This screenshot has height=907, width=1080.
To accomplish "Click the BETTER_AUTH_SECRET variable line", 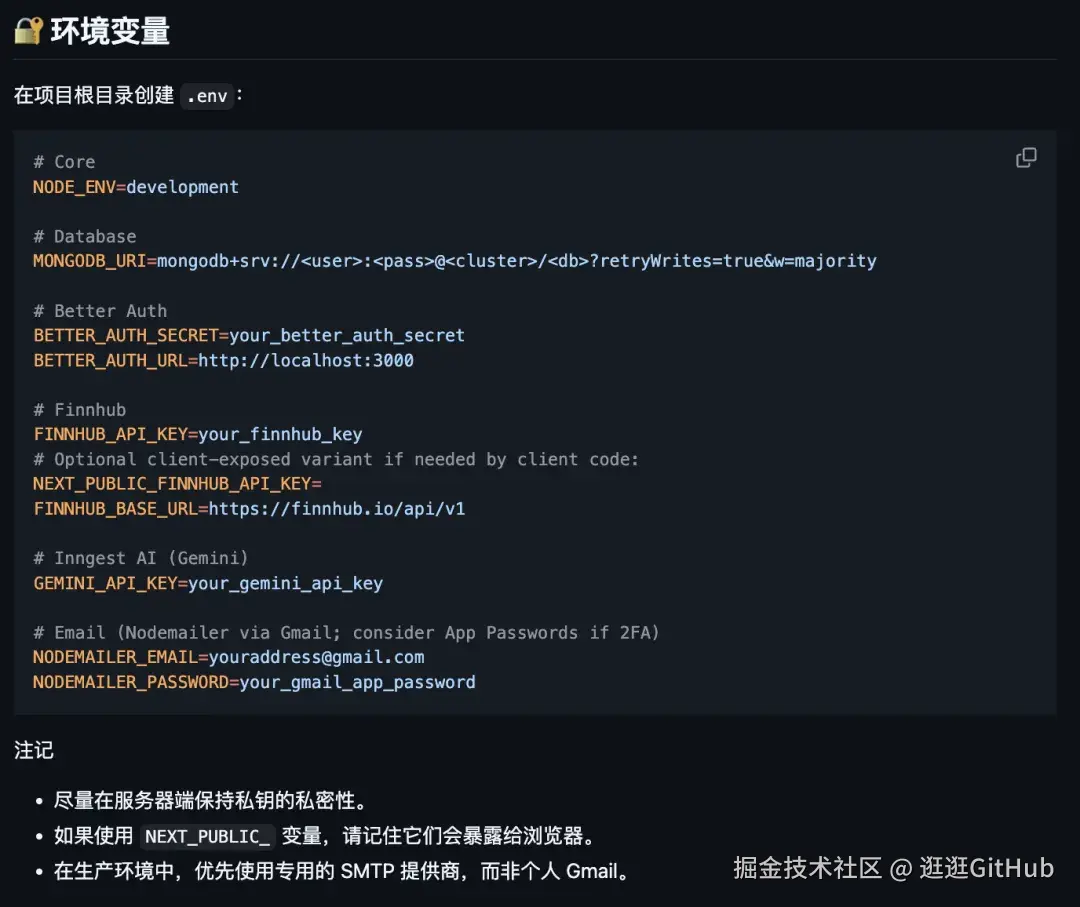I will tap(249, 335).
